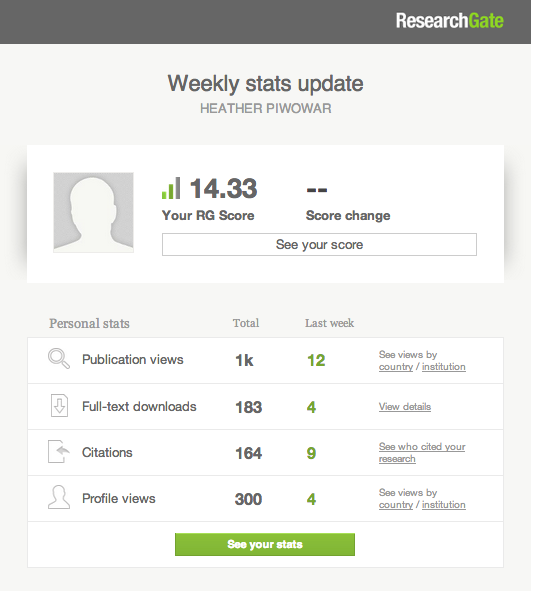Click the Citations arrow document icon
The image size is (533, 591).
pyautogui.click(x=59, y=451)
